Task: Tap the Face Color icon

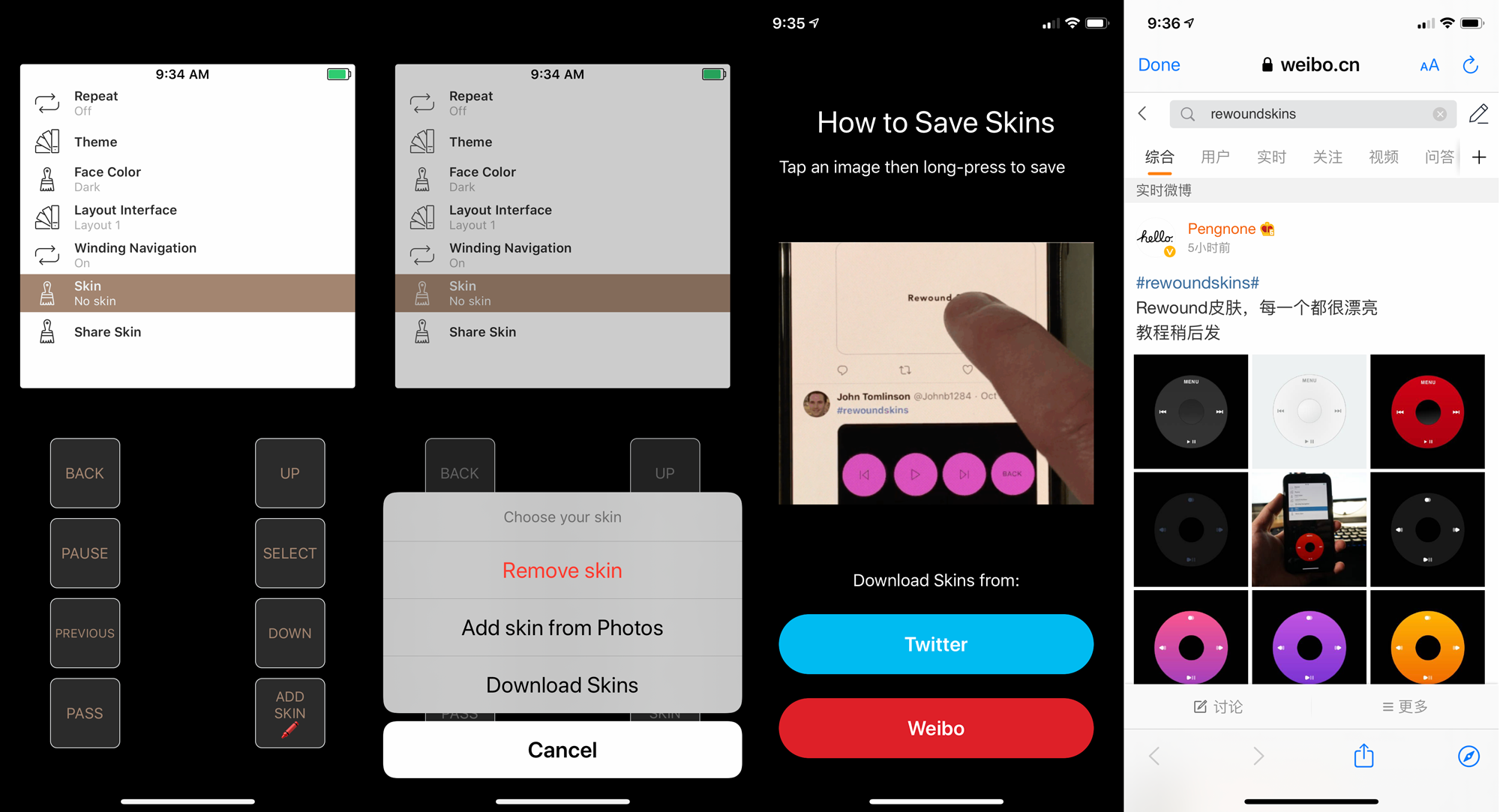Action: click(x=47, y=178)
